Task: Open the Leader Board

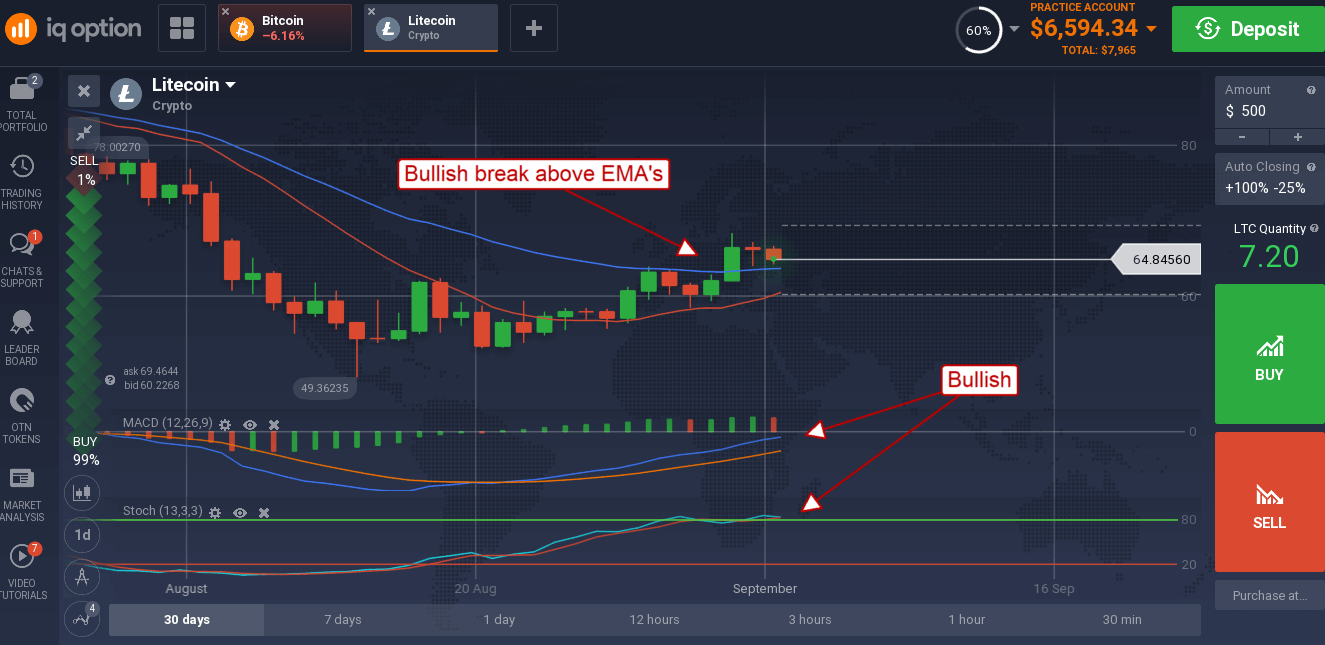Action: click(23, 338)
